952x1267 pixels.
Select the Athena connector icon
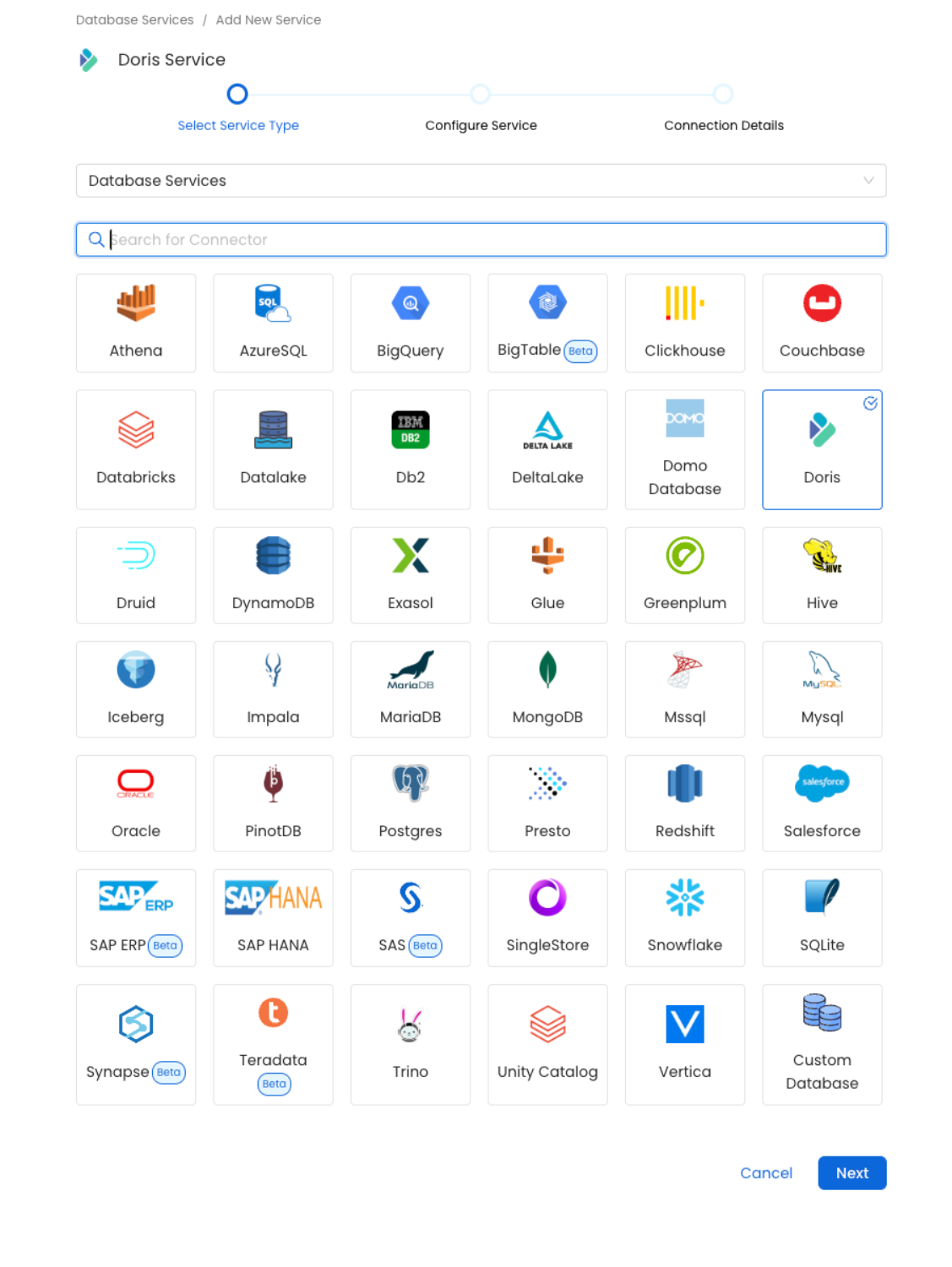click(x=136, y=303)
